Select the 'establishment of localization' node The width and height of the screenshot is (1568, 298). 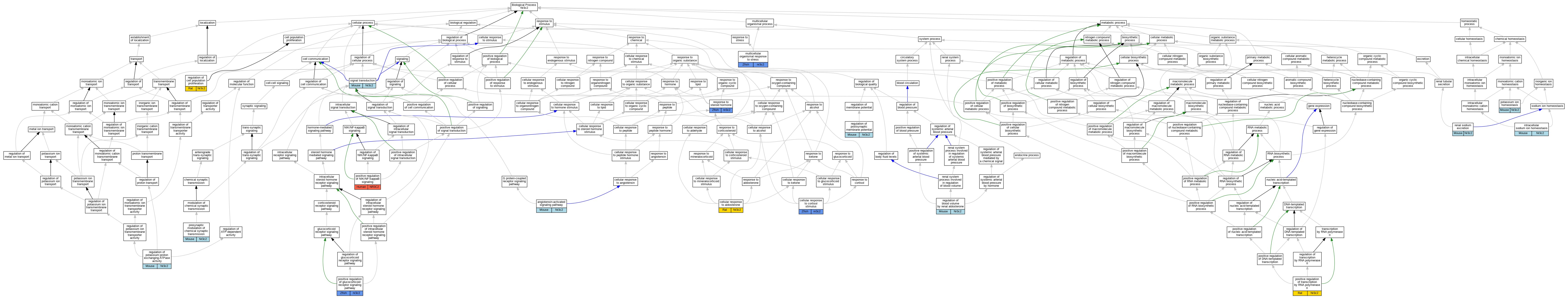coord(139,39)
